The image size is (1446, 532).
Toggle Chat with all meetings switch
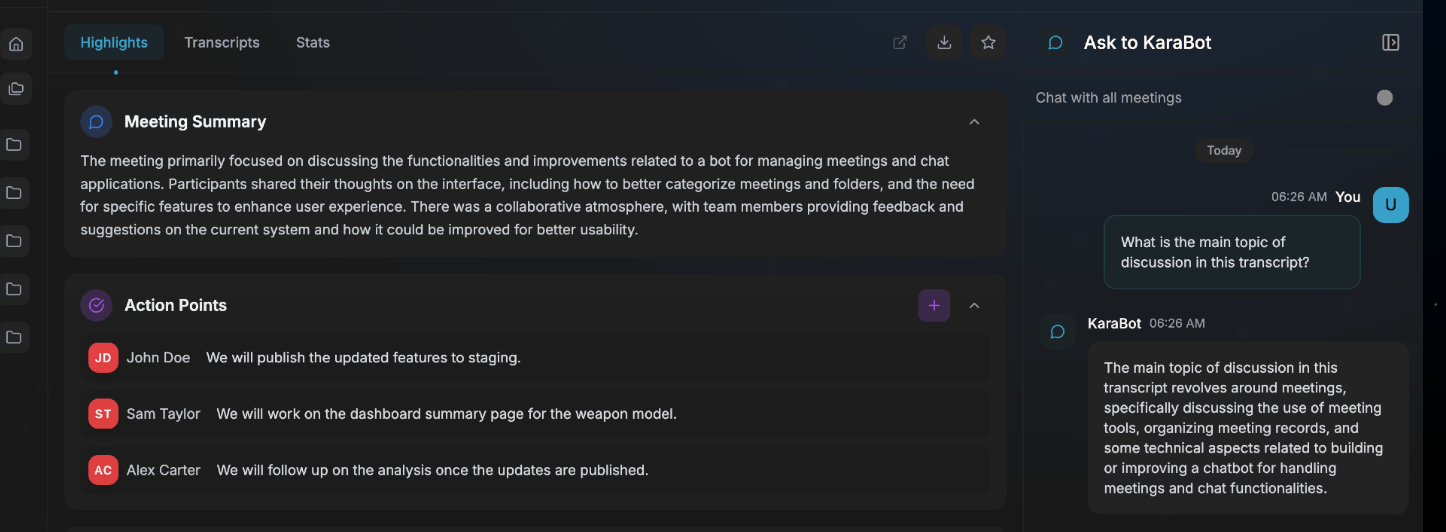[1384, 98]
